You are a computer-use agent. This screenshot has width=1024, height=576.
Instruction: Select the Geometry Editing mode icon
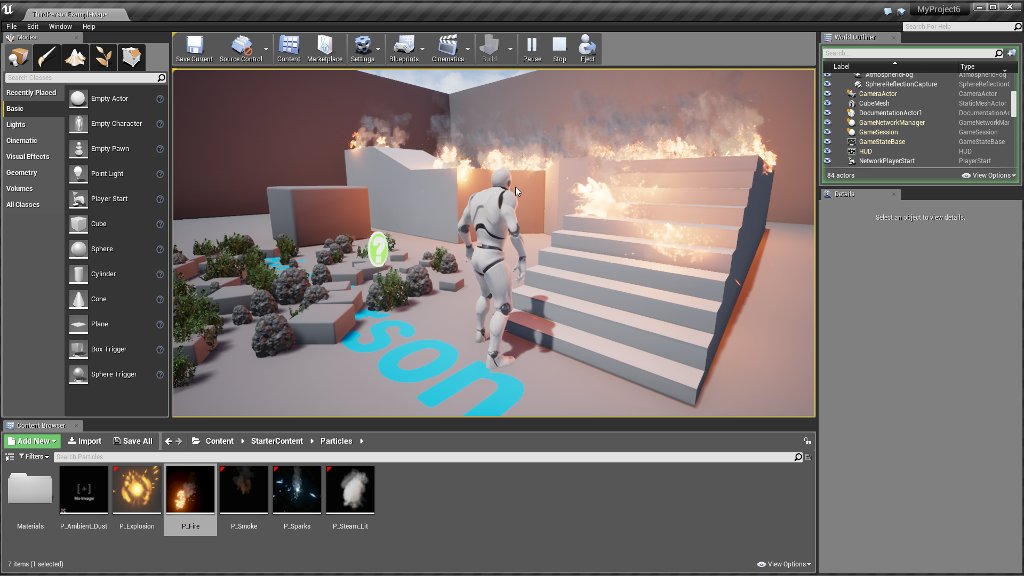pos(131,57)
